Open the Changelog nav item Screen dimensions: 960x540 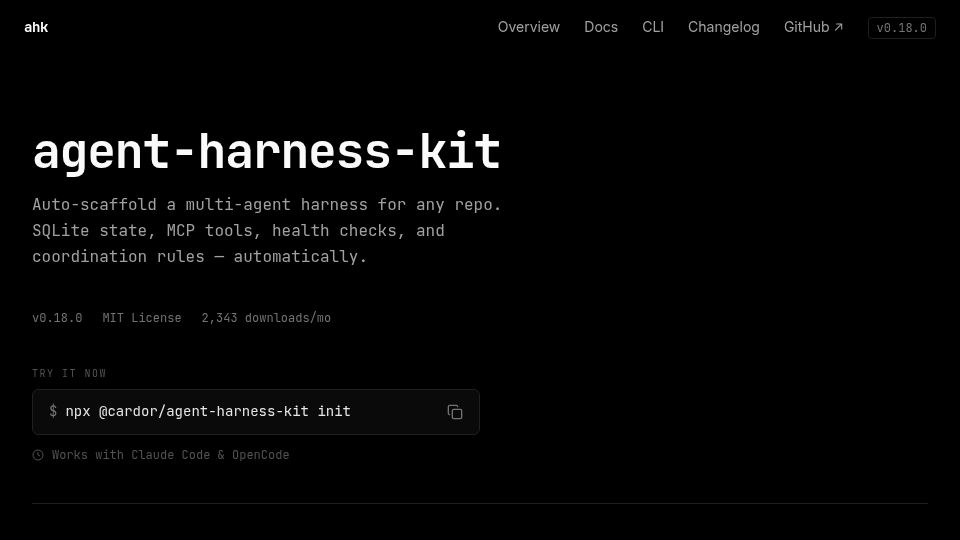723,27
